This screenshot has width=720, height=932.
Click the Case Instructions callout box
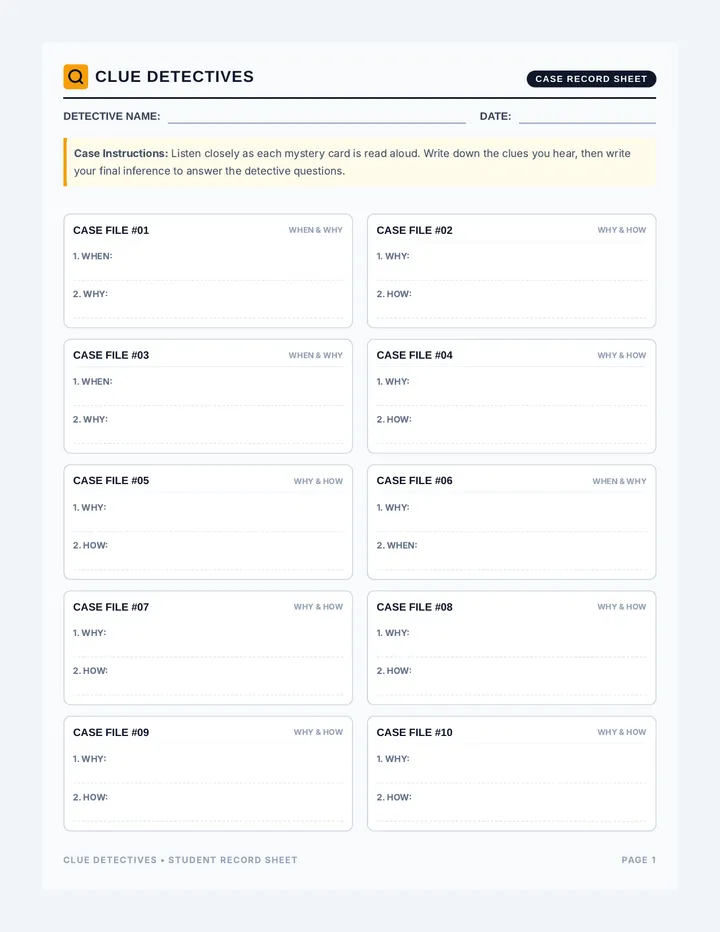pos(360,162)
